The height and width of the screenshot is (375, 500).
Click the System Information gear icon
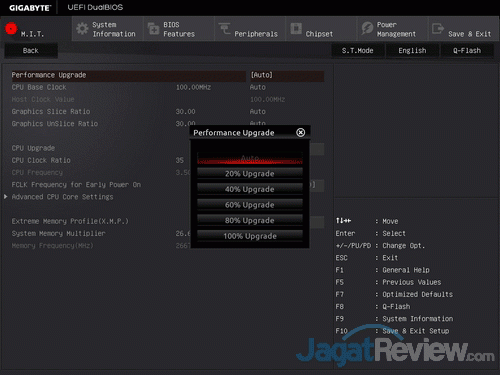pos(82,29)
